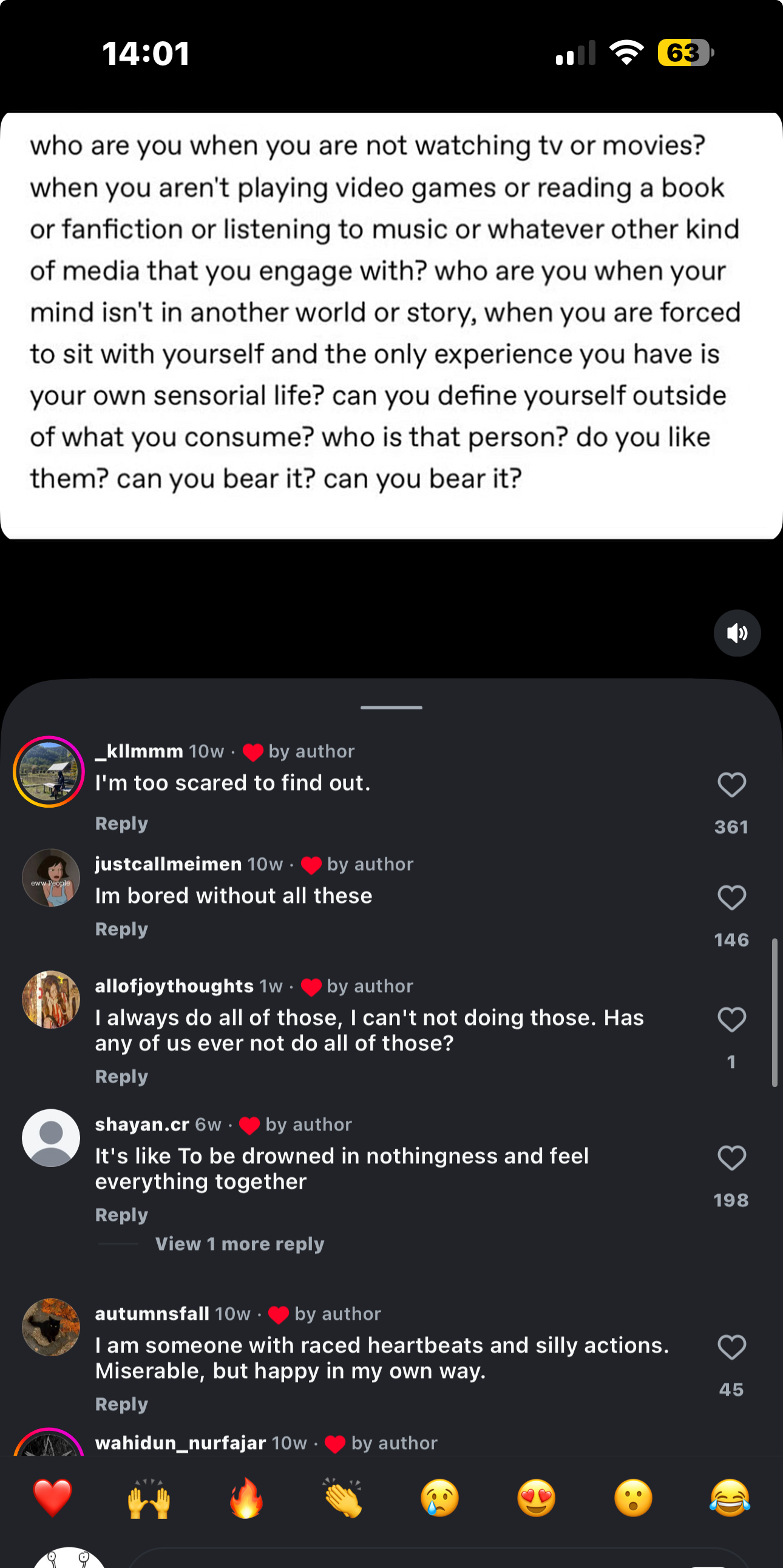
Task: Expand "View 1 more reply" thread
Action: click(x=239, y=1243)
